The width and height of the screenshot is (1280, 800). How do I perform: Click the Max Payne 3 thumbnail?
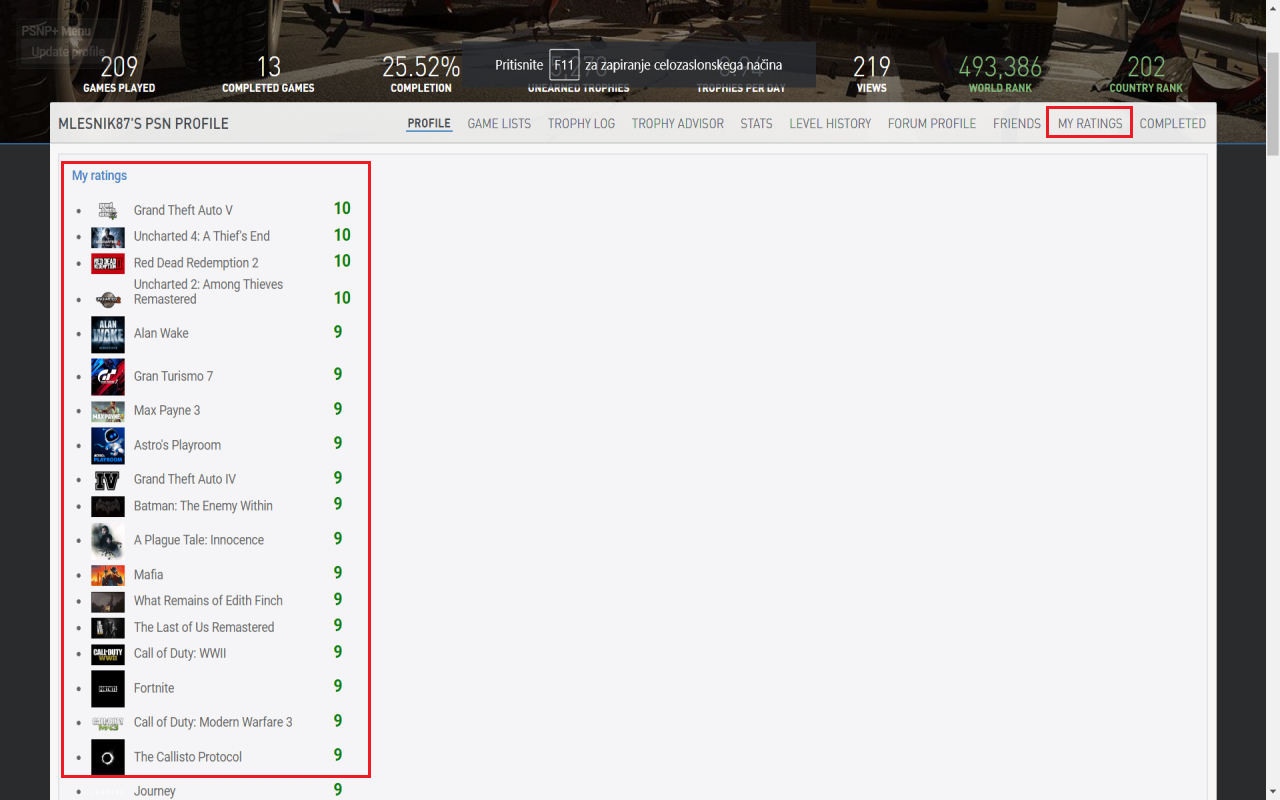click(108, 411)
